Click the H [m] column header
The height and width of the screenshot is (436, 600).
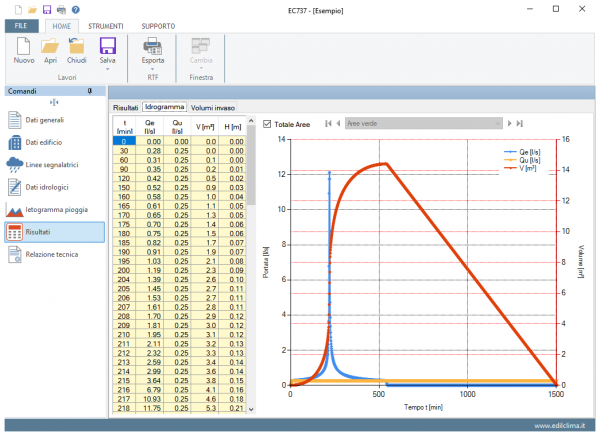pos(232,126)
